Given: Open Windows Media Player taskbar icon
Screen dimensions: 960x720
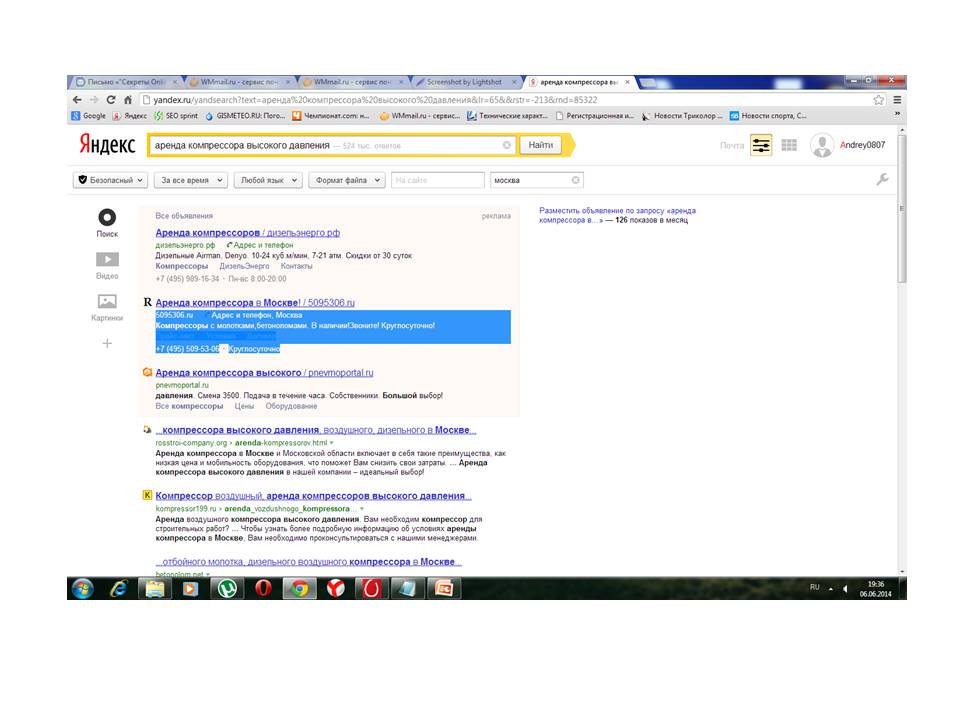Looking at the screenshot, I should coord(190,588).
